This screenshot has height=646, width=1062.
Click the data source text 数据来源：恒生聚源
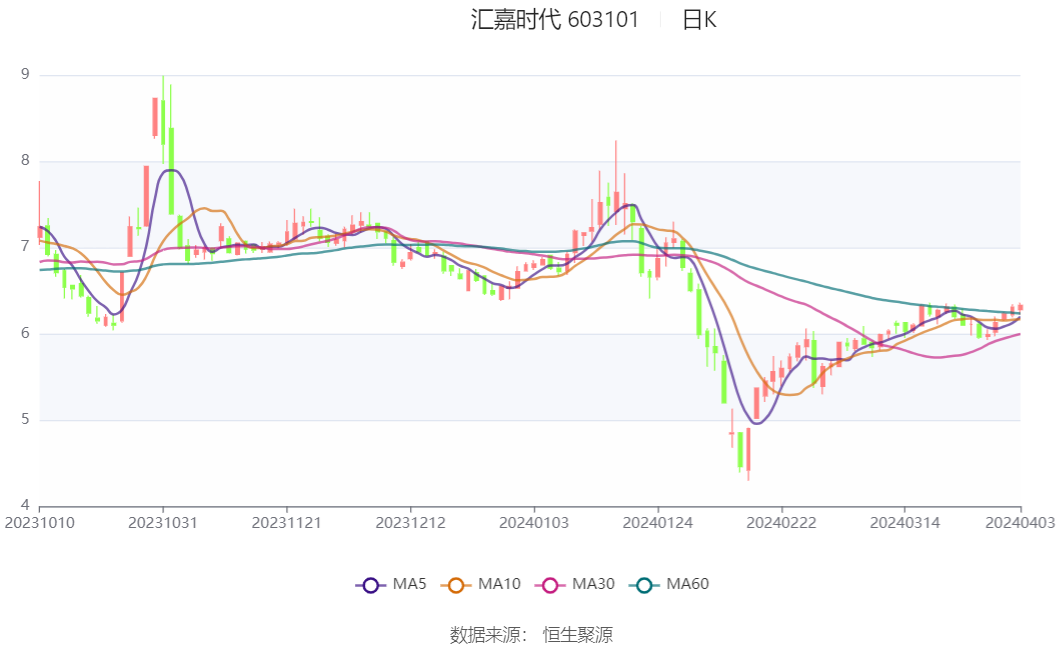tap(531, 634)
